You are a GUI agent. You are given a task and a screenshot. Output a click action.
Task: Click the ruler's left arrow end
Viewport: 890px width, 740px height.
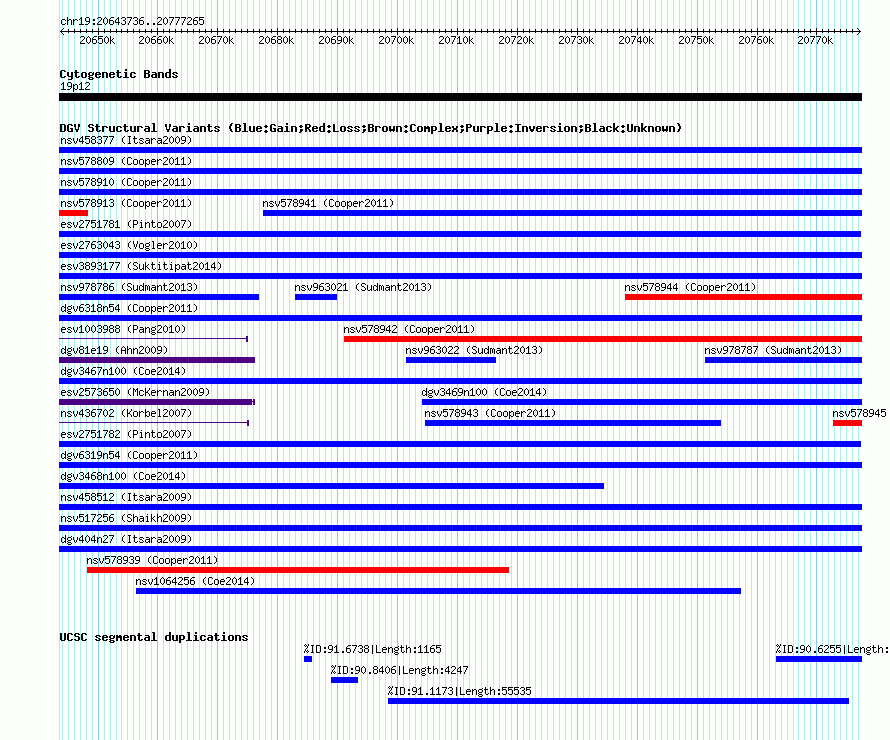point(62,31)
